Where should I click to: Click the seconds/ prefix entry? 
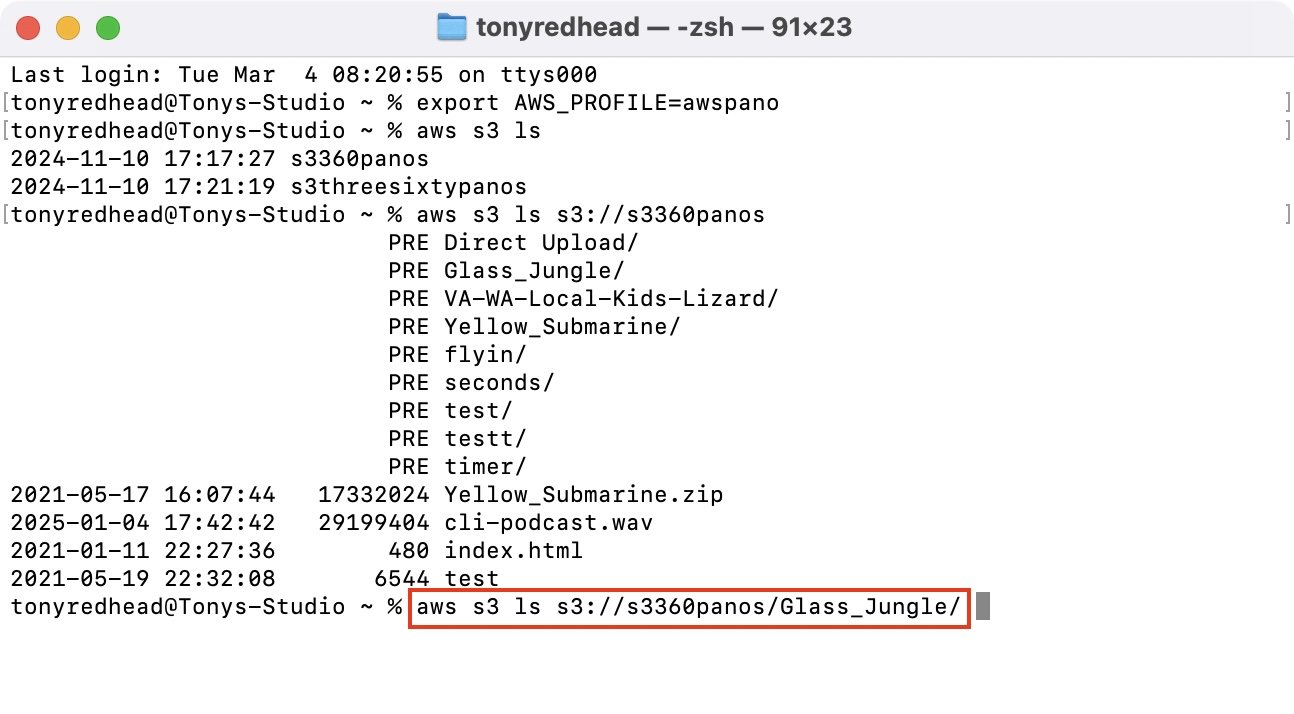pos(499,382)
